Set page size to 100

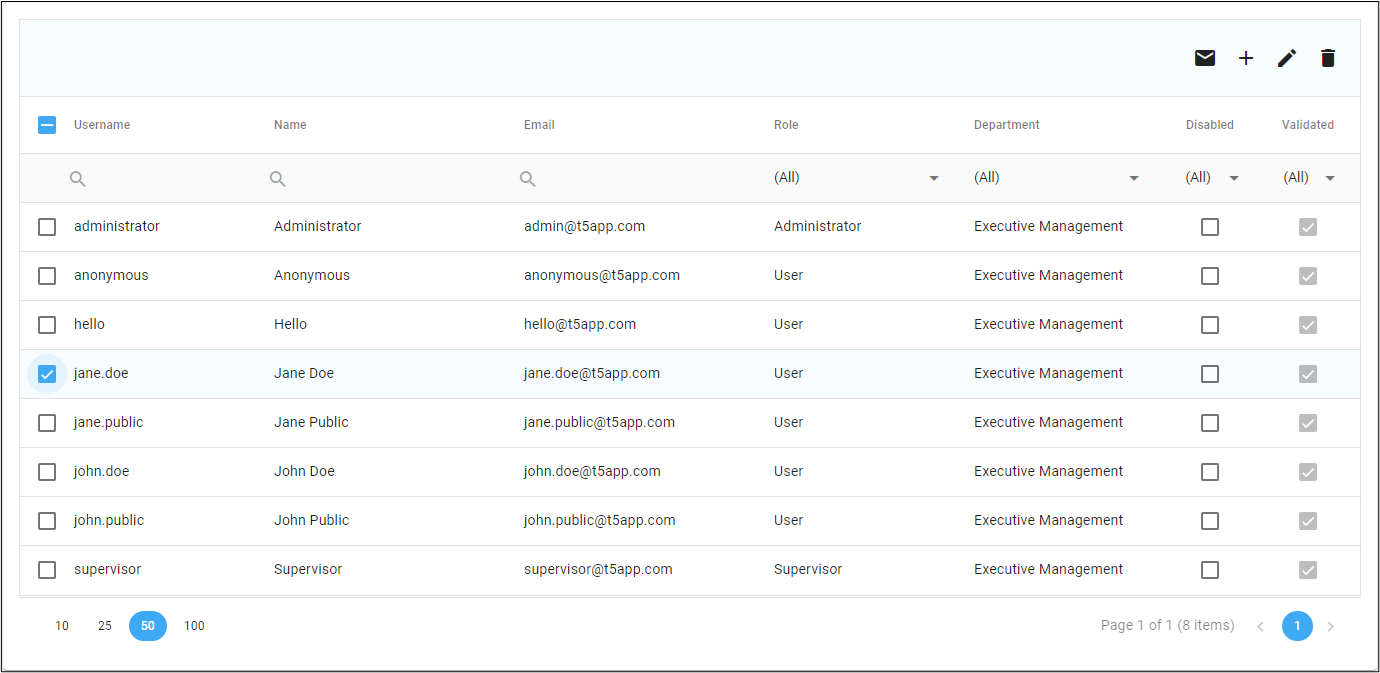194,626
